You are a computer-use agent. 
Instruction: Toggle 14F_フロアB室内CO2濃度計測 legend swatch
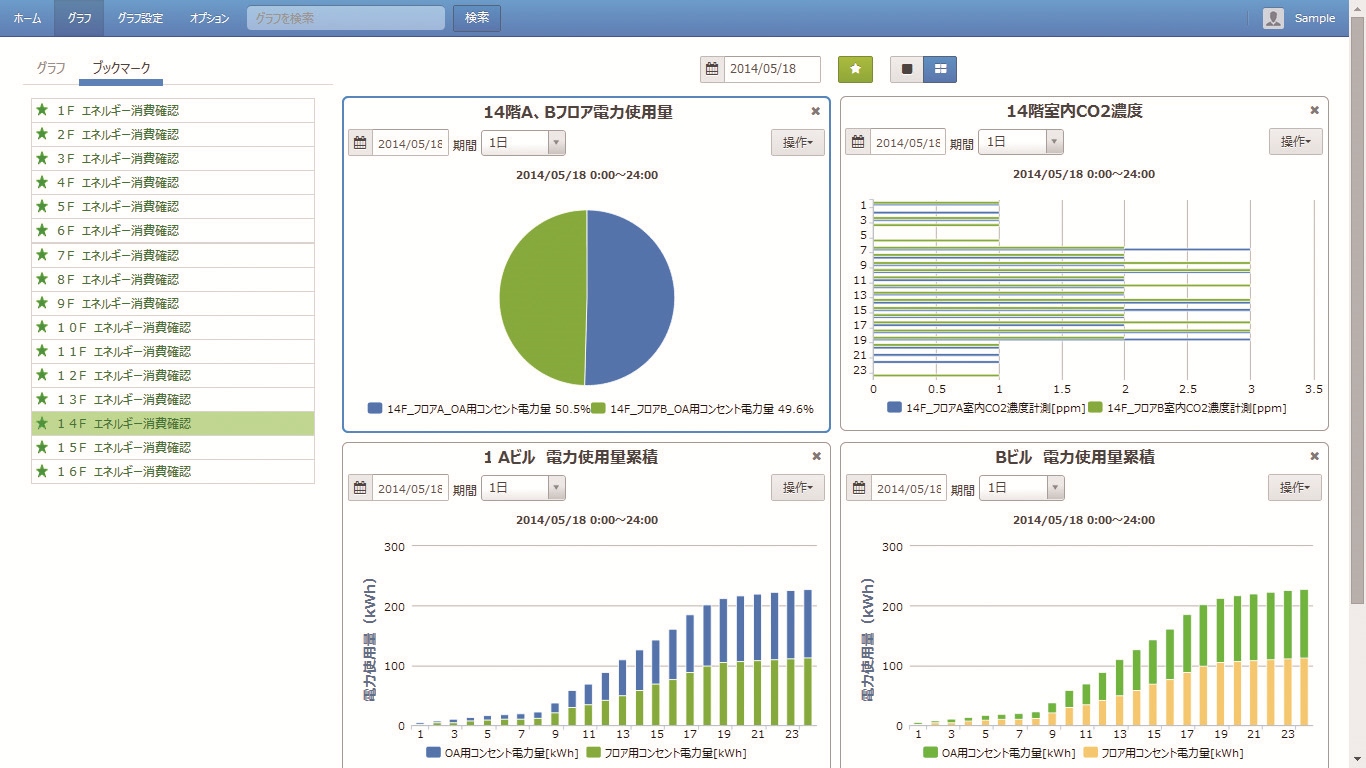[1094, 408]
